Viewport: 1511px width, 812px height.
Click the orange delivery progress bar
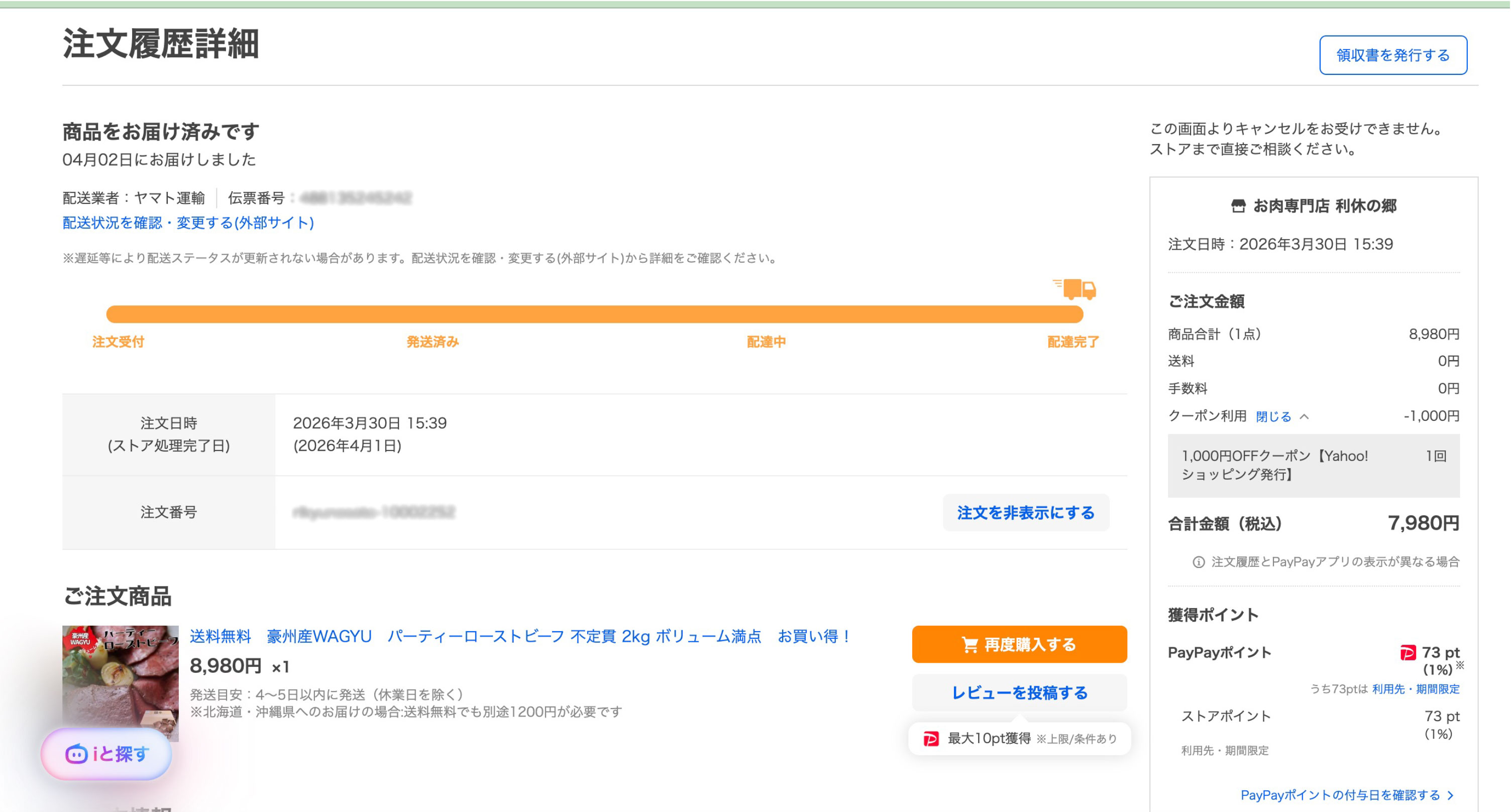click(x=594, y=314)
